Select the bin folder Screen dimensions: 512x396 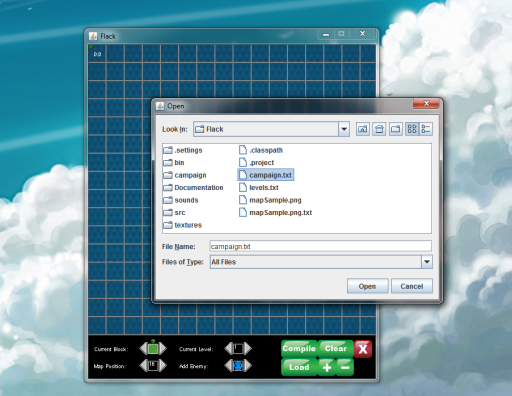(174, 163)
